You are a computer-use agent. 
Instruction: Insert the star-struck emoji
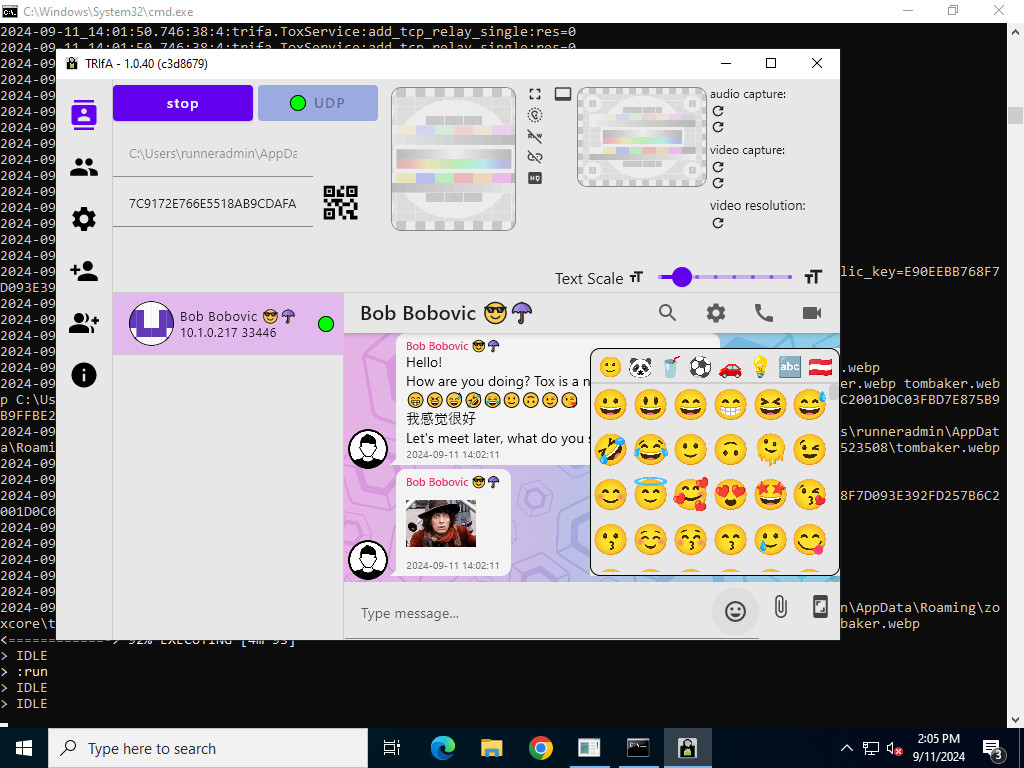click(770, 494)
